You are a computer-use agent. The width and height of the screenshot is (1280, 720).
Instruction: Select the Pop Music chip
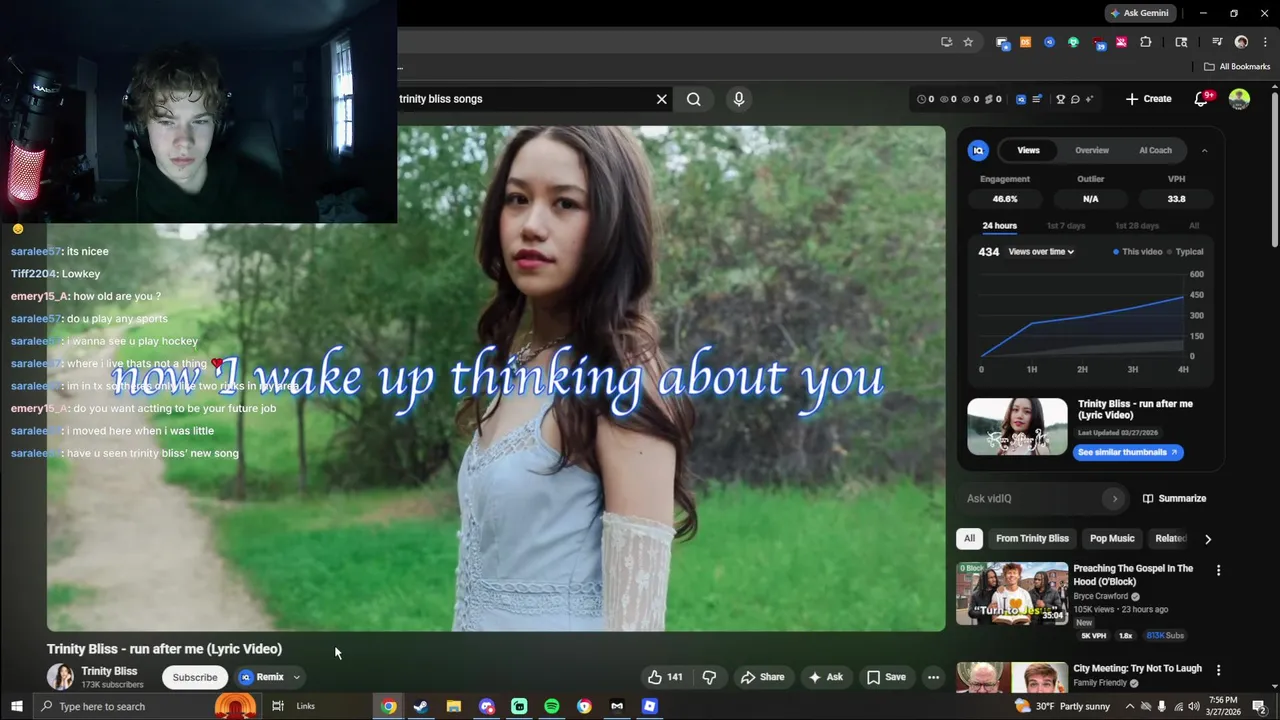(x=1112, y=538)
